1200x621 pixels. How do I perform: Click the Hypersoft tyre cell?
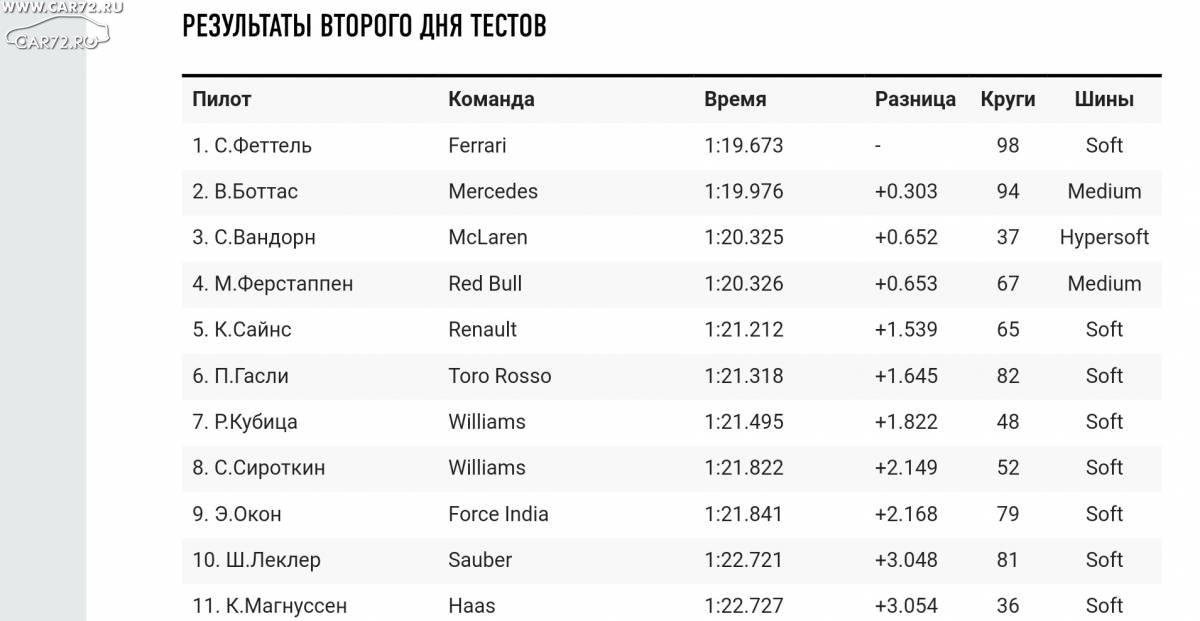[x=1104, y=237]
